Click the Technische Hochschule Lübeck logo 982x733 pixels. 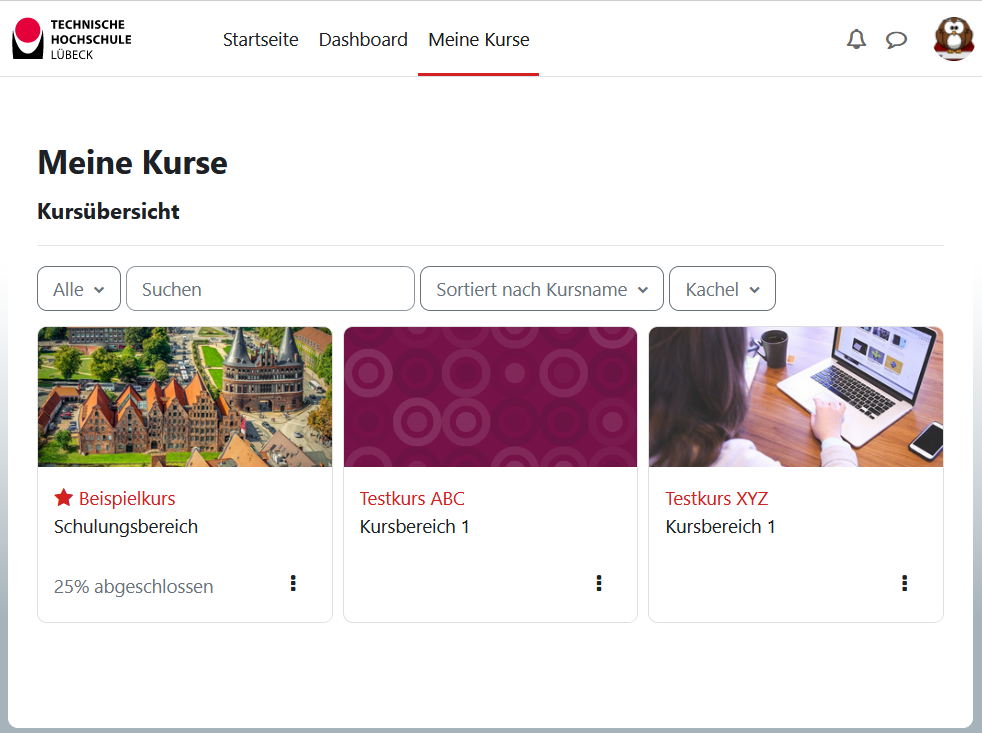coord(72,39)
